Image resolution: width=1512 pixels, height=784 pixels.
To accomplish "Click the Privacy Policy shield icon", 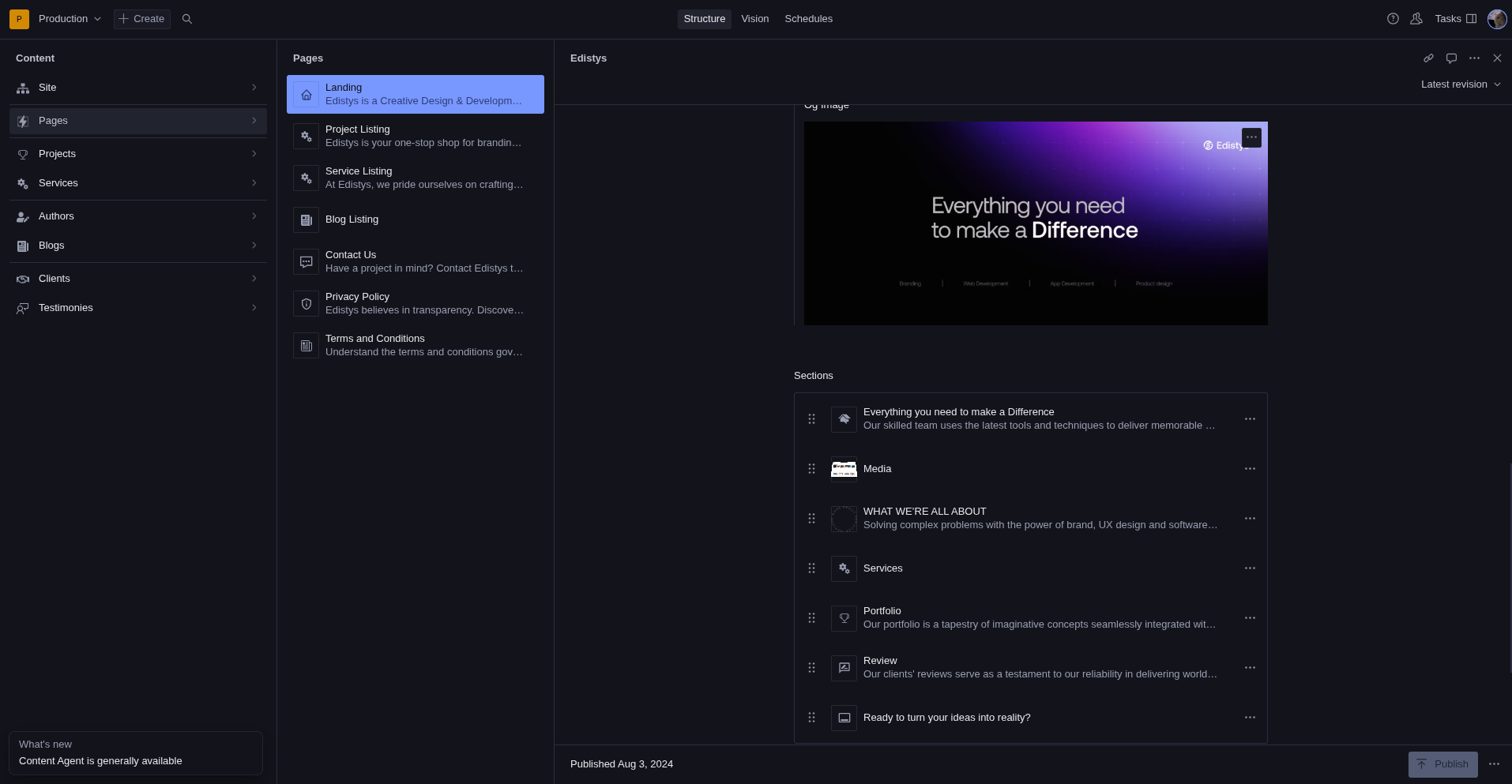I will pos(307,304).
